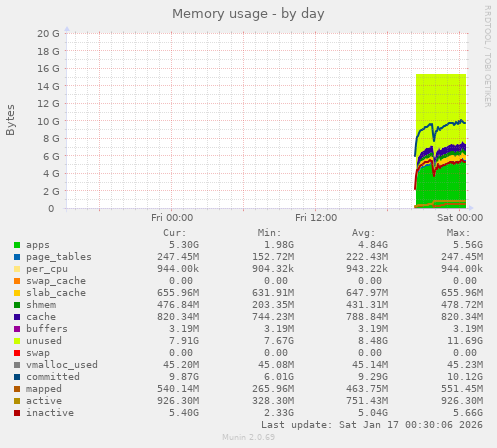Click the '10 G' y-axis tick label
Screen dimensions: 497x448
tap(48, 121)
